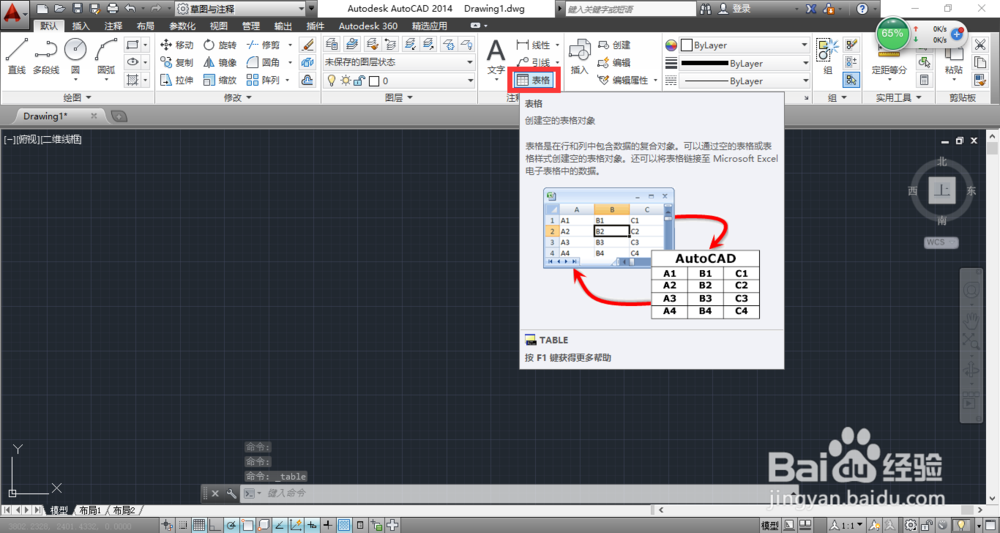Screen dimensions: 1000x533
Task: Switch to the Insert (插入) ribbon tab
Action: [81, 26]
